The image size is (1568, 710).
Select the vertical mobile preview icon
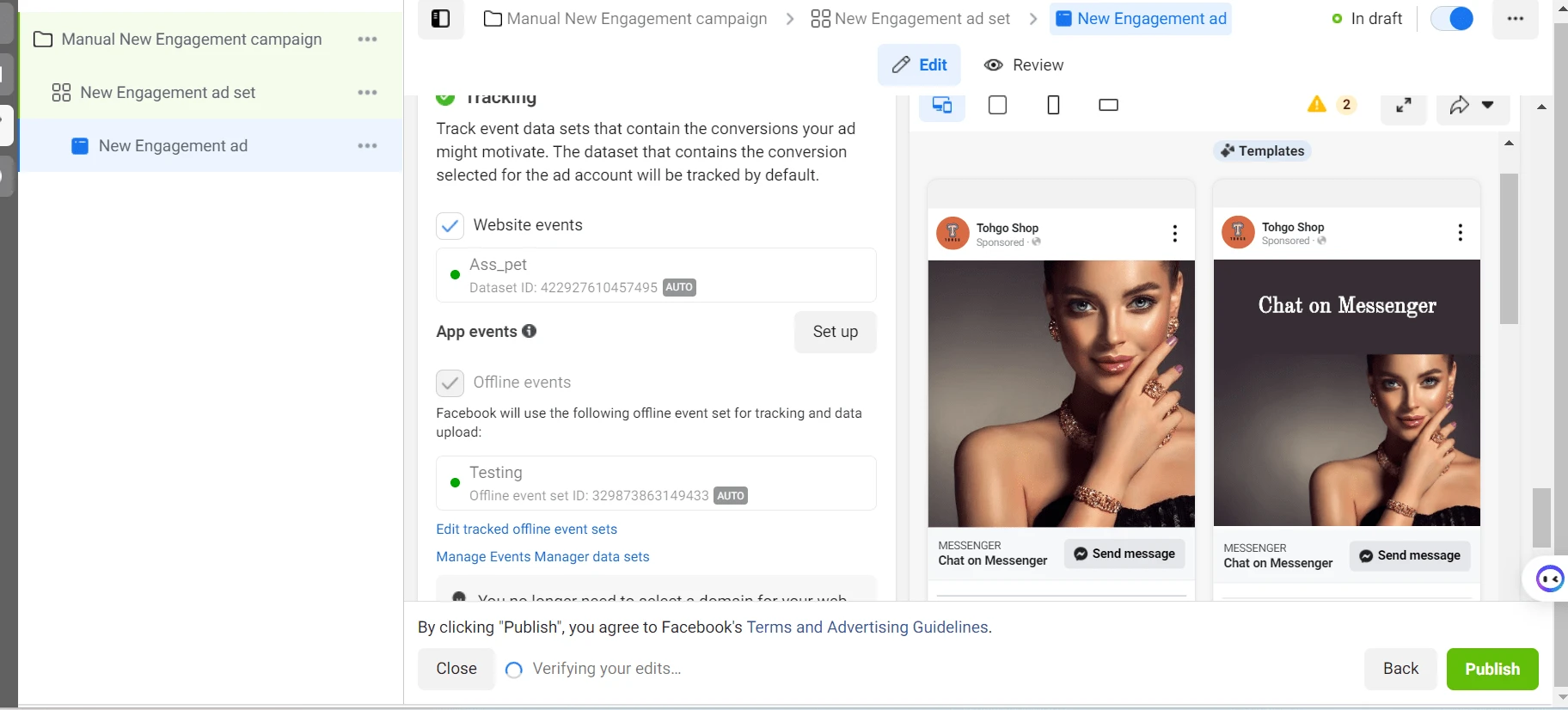pyautogui.click(x=1053, y=105)
